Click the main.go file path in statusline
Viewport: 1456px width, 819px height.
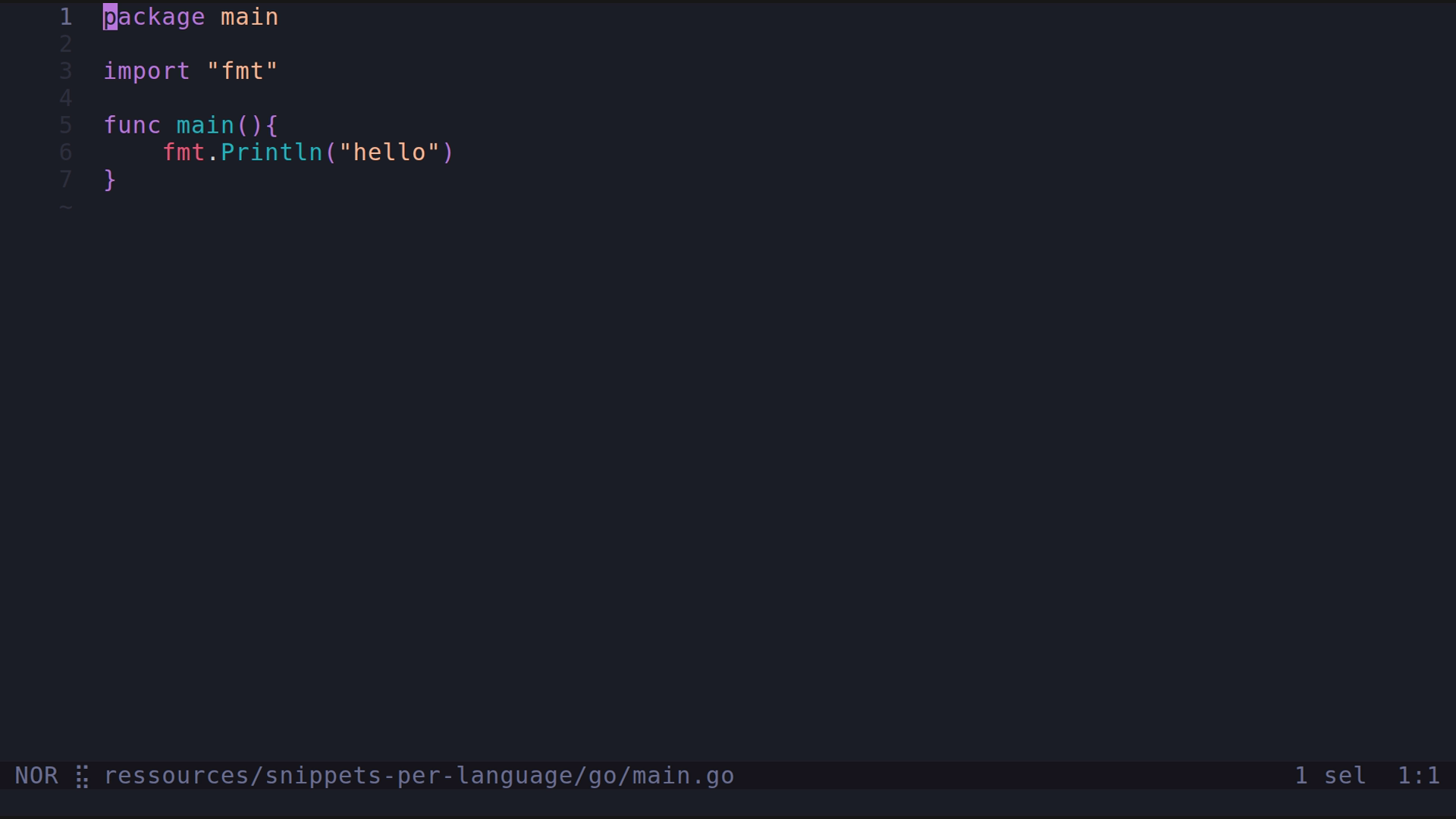tap(419, 776)
